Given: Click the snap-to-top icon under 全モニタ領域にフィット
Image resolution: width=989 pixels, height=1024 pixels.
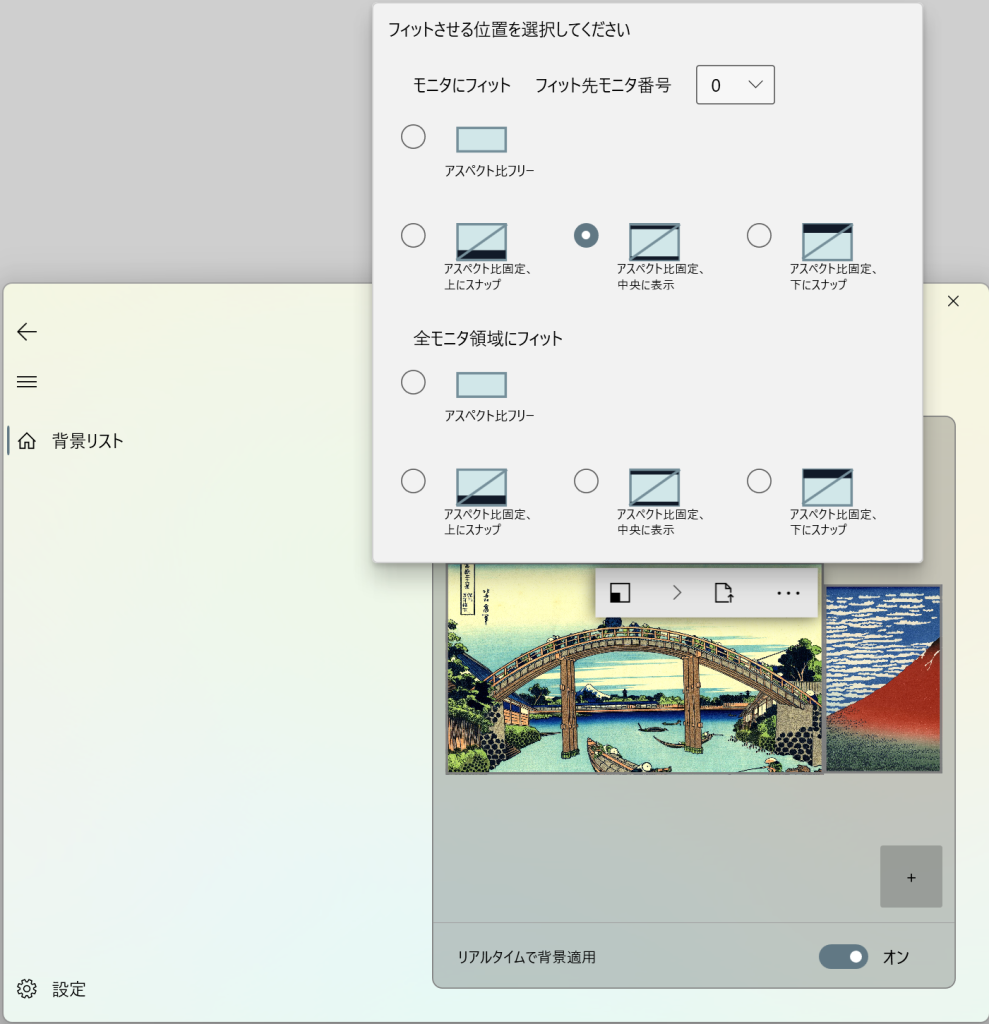Looking at the screenshot, I should coord(481,487).
